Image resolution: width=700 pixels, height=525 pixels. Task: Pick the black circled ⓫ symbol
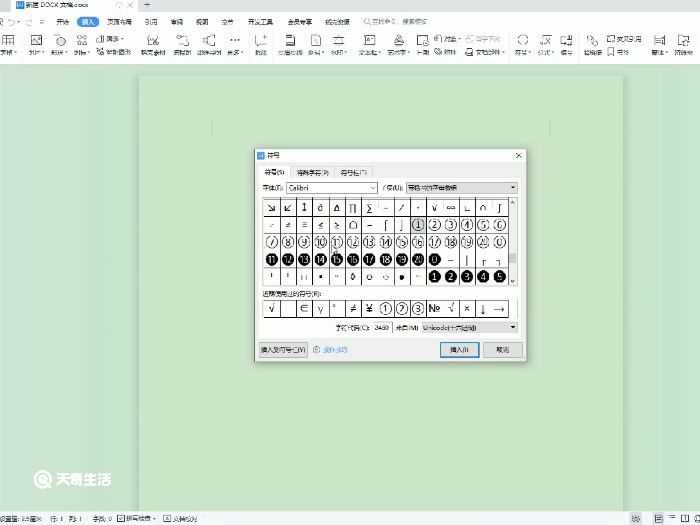(272, 259)
